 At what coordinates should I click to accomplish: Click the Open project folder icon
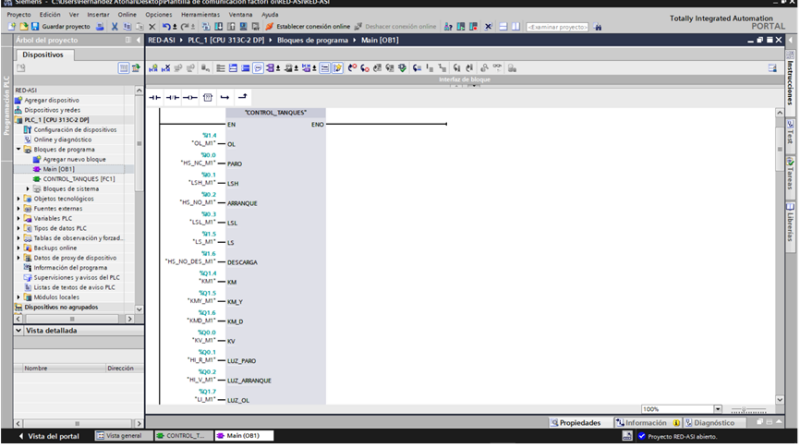[x=23, y=27]
